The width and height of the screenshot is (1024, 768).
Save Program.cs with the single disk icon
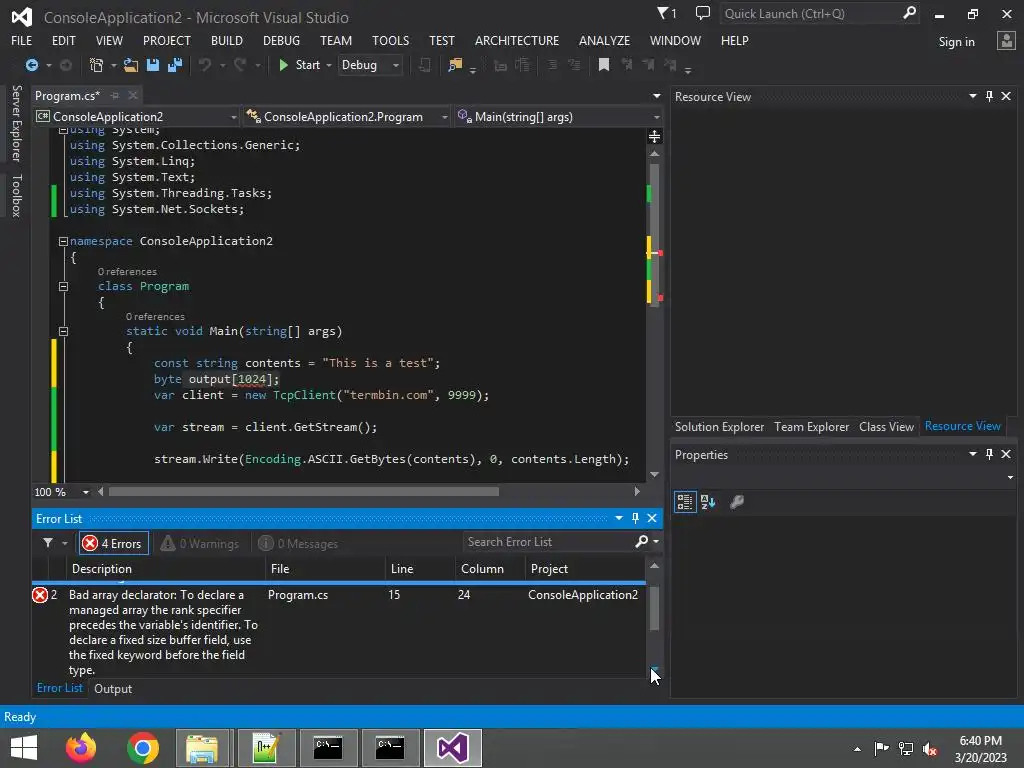tap(153, 65)
